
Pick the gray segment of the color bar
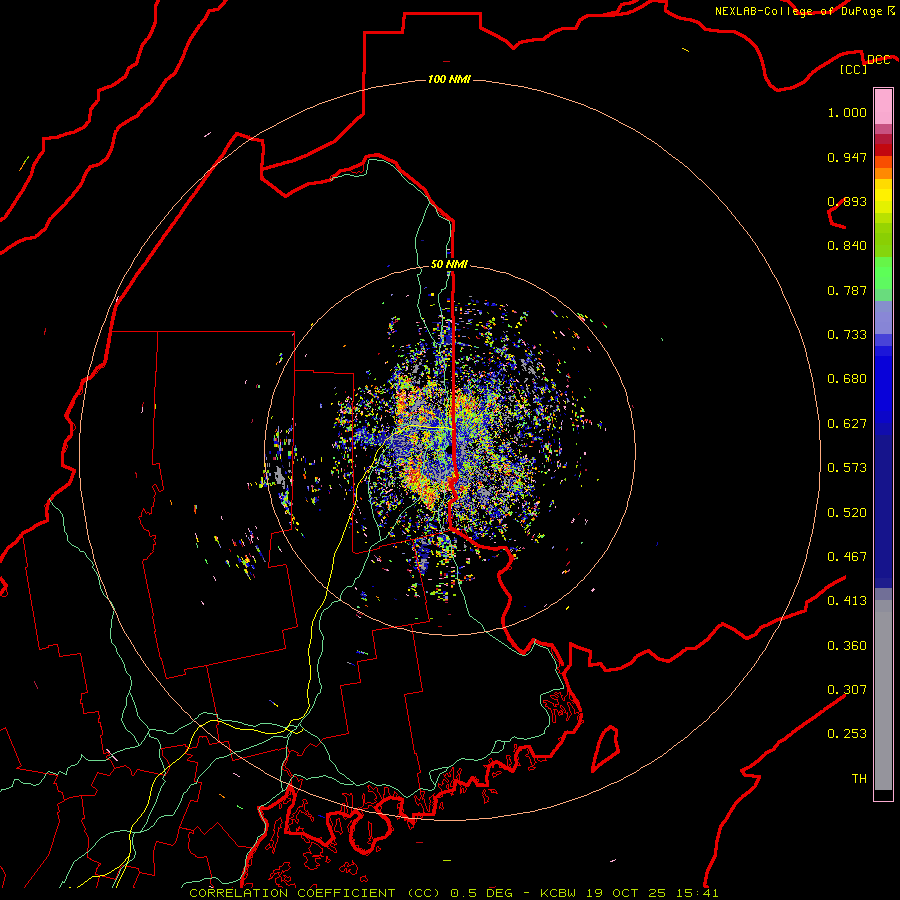883,695
